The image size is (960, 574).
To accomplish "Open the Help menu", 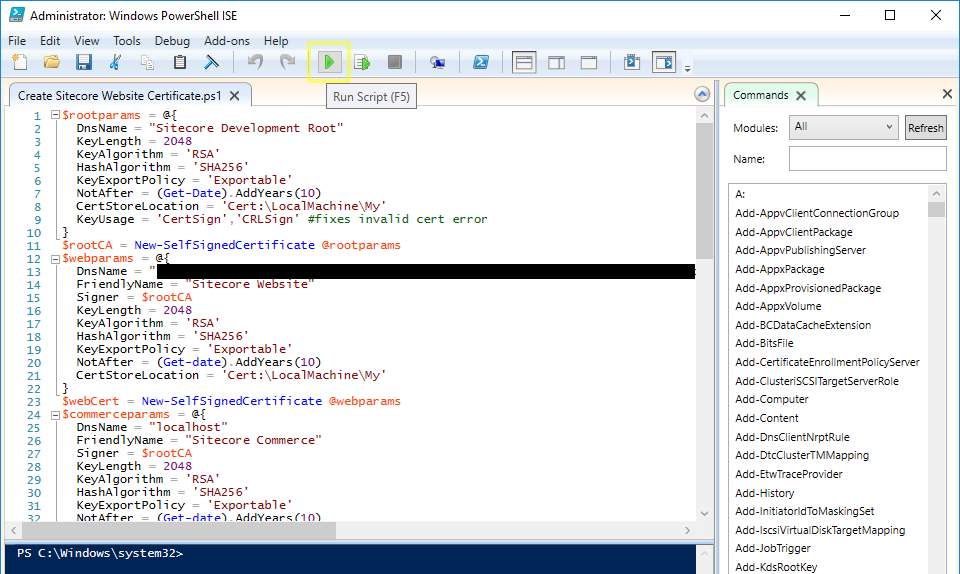I will pyautogui.click(x=276, y=41).
